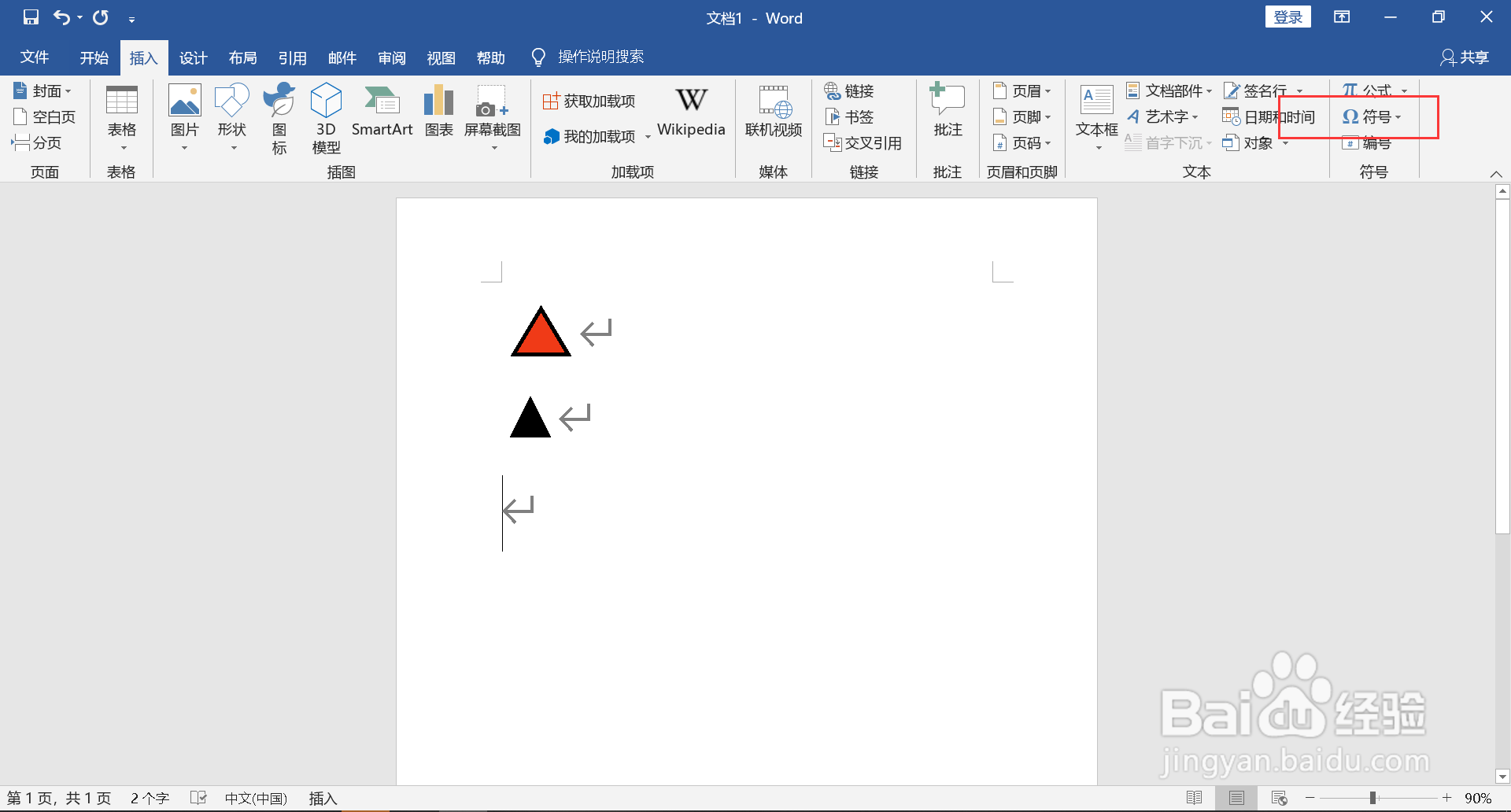Click the Icons (图标) button

tap(279, 118)
